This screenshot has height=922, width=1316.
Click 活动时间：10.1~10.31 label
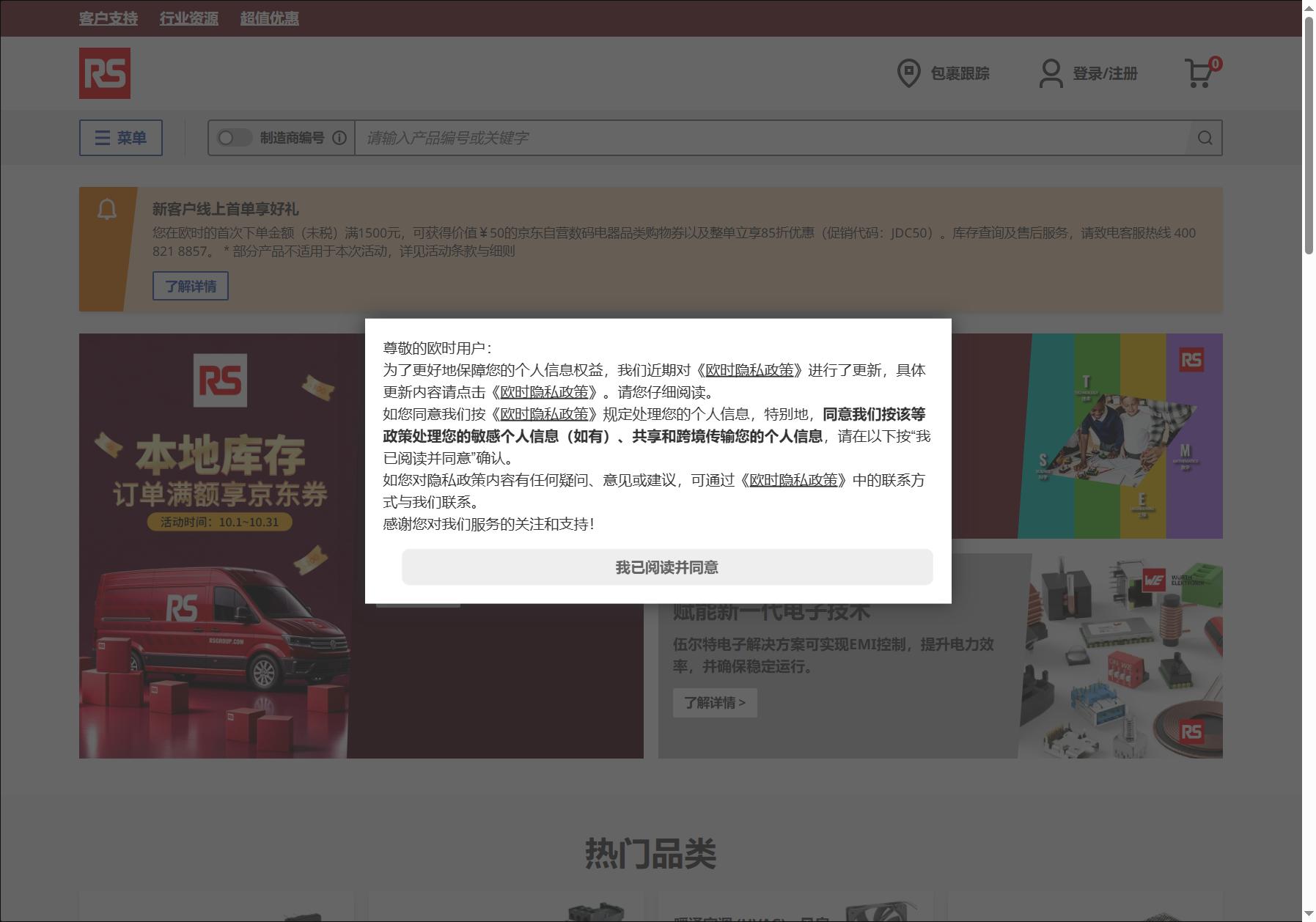pos(220,522)
